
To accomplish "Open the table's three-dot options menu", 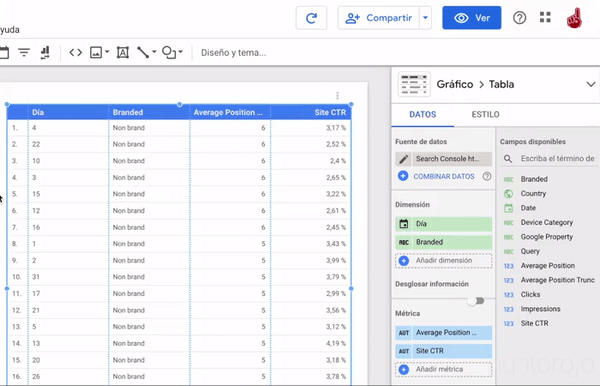I will tap(337, 95).
